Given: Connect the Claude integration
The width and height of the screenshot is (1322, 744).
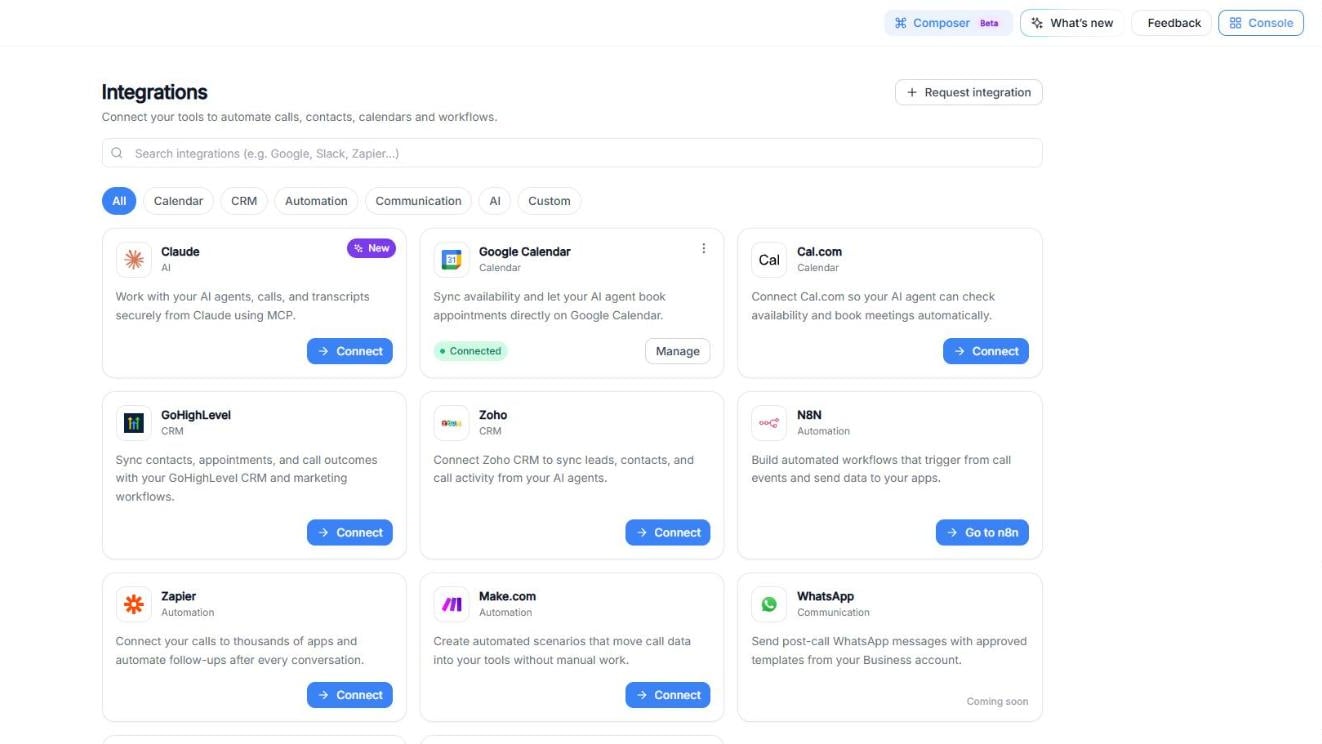Looking at the screenshot, I should click(x=350, y=351).
